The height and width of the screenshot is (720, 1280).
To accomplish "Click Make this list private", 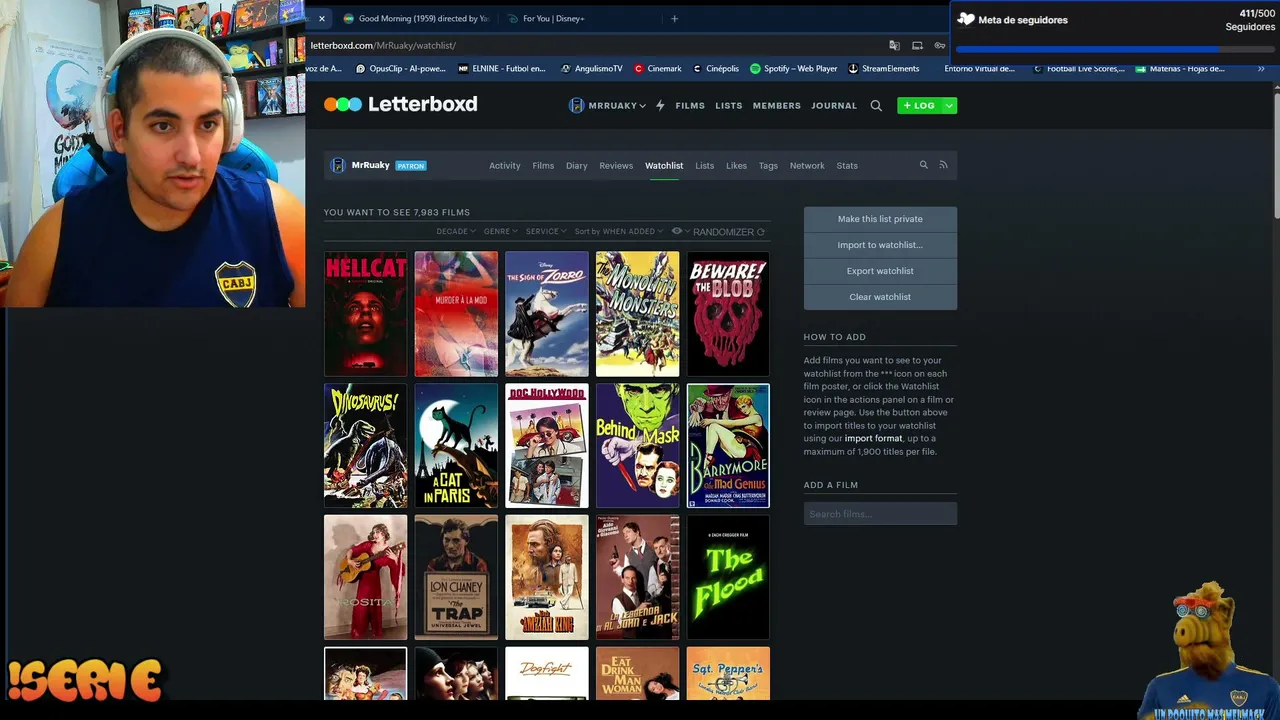I will (880, 219).
